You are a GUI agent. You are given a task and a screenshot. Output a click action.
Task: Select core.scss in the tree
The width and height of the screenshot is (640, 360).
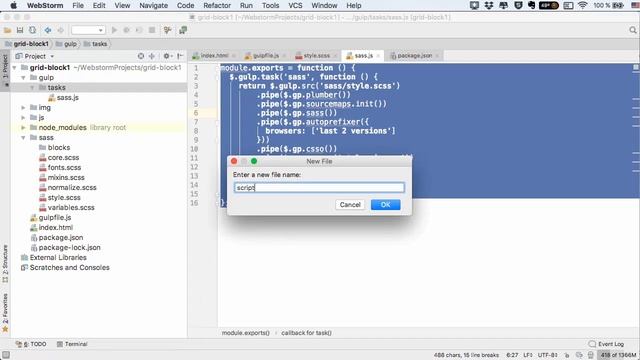coord(59,158)
